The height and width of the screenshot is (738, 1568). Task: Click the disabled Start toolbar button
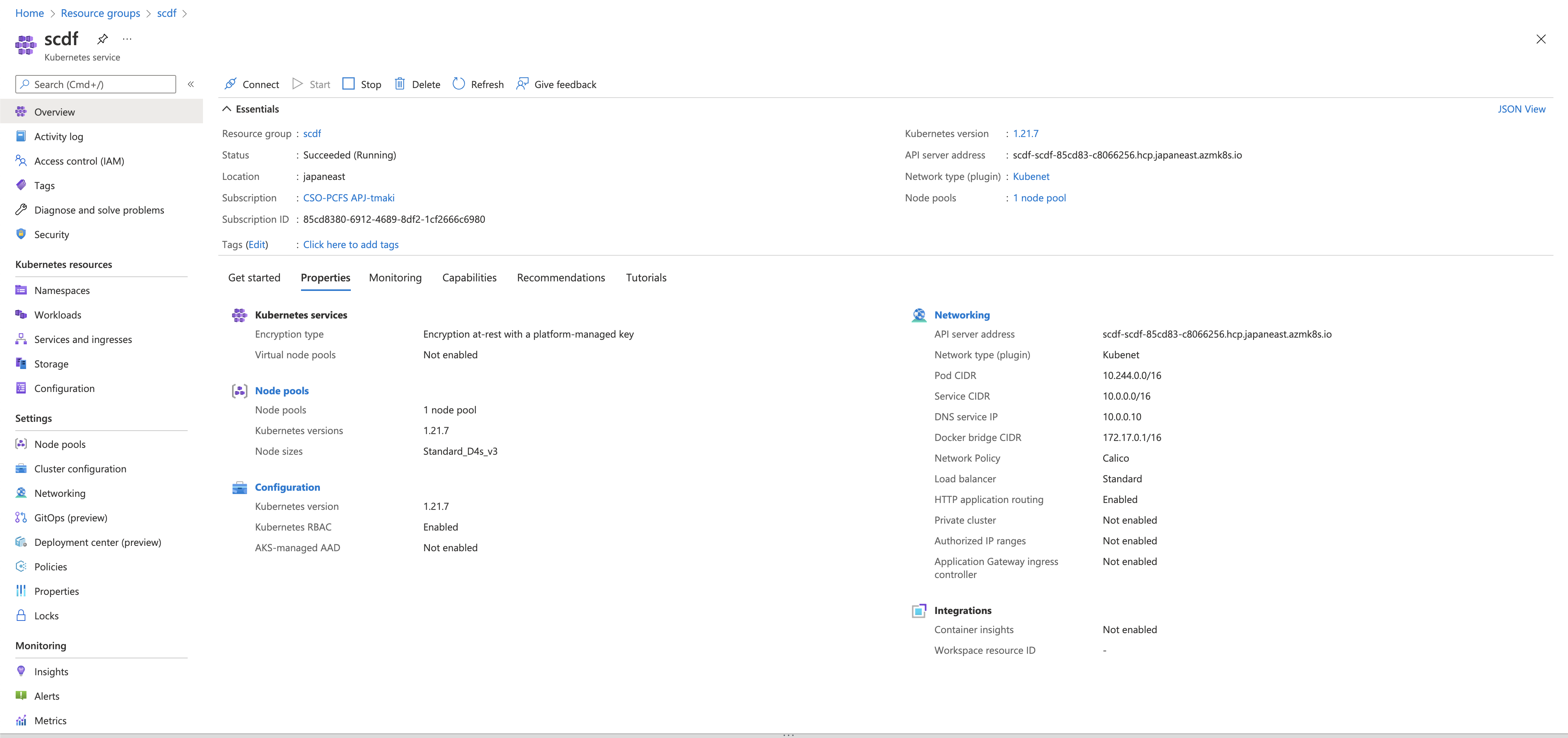pos(311,84)
